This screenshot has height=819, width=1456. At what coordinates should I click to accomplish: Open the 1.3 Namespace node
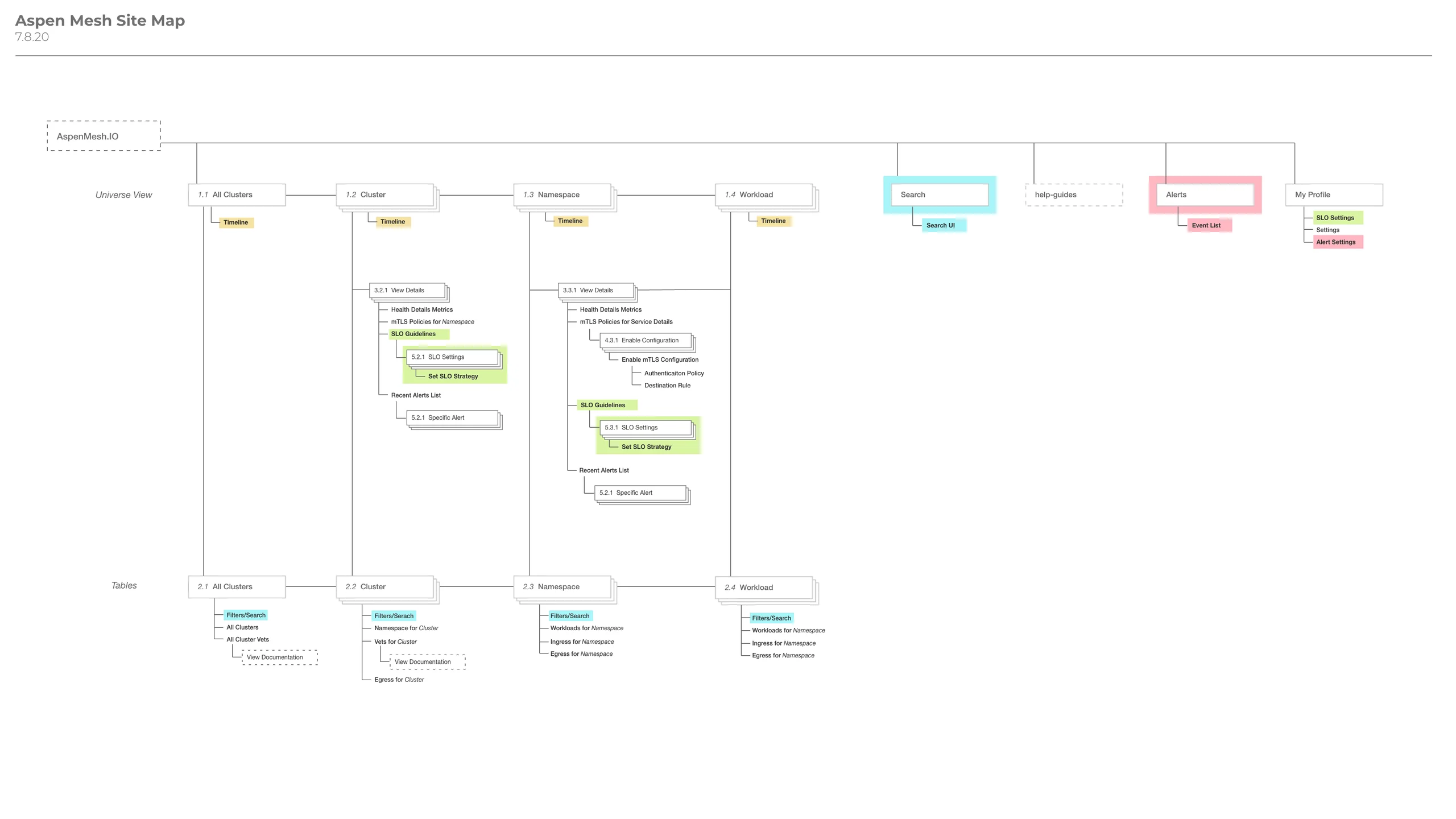point(562,195)
